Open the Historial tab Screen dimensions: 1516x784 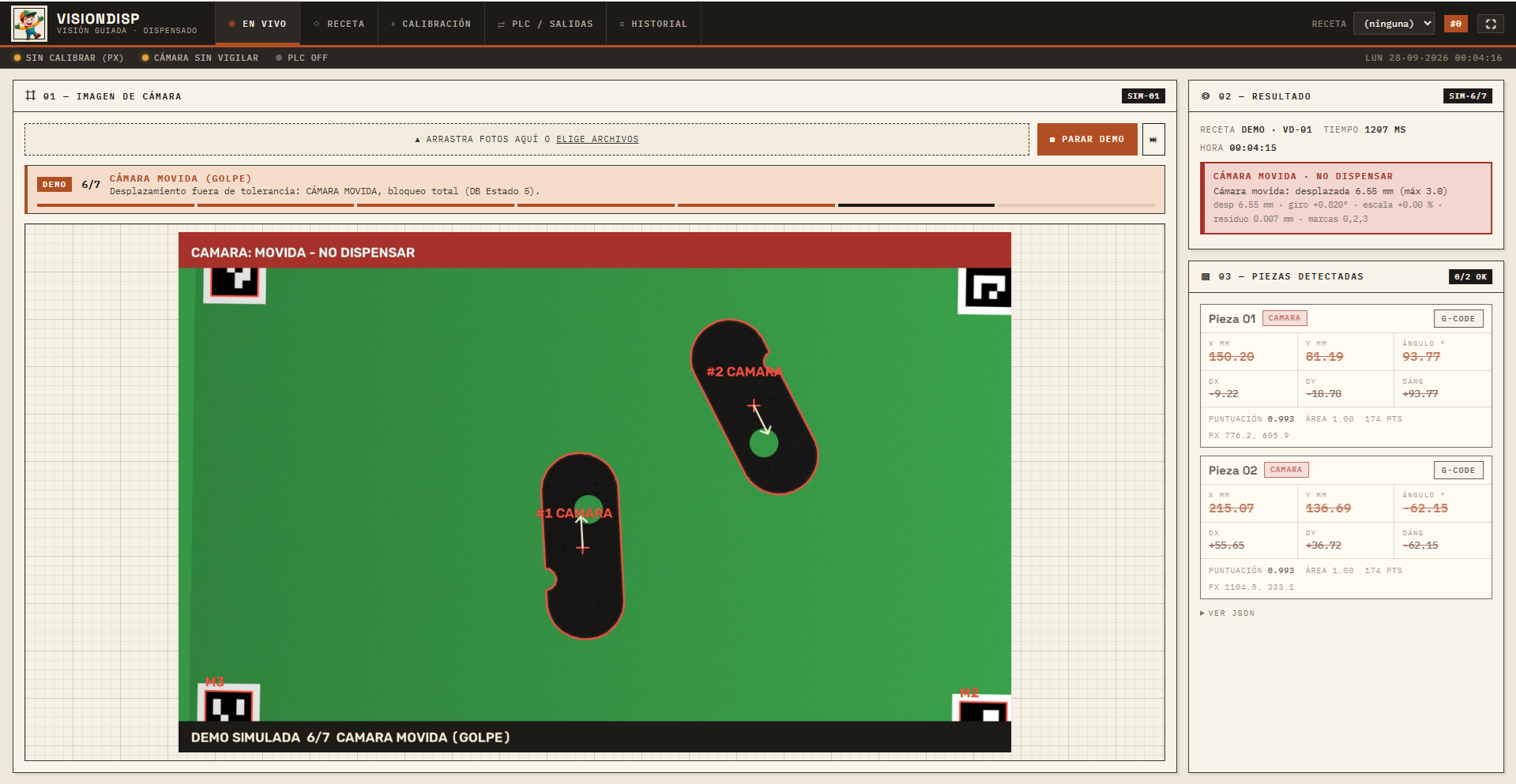pyautogui.click(x=653, y=24)
